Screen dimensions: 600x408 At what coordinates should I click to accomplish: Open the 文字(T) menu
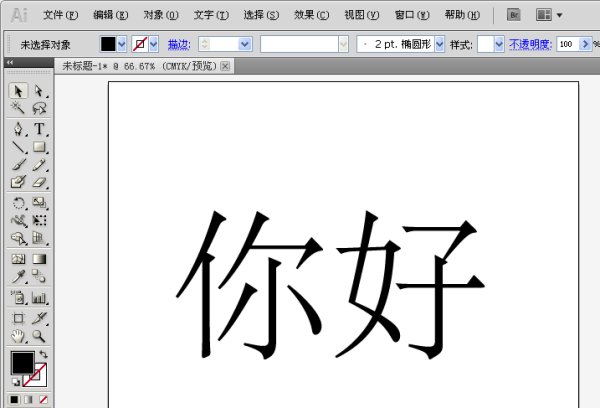tap(211, 15)
